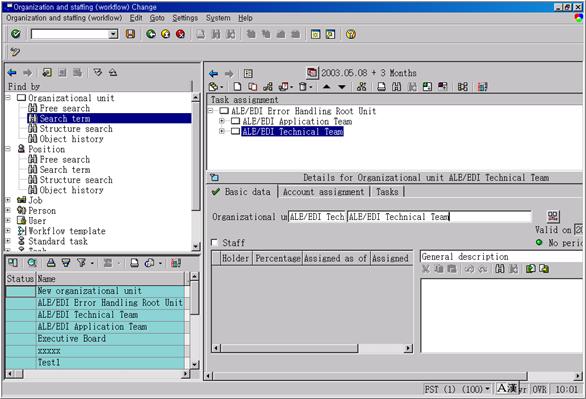Expand ALE/EDI Application Team node

point(222,121)
